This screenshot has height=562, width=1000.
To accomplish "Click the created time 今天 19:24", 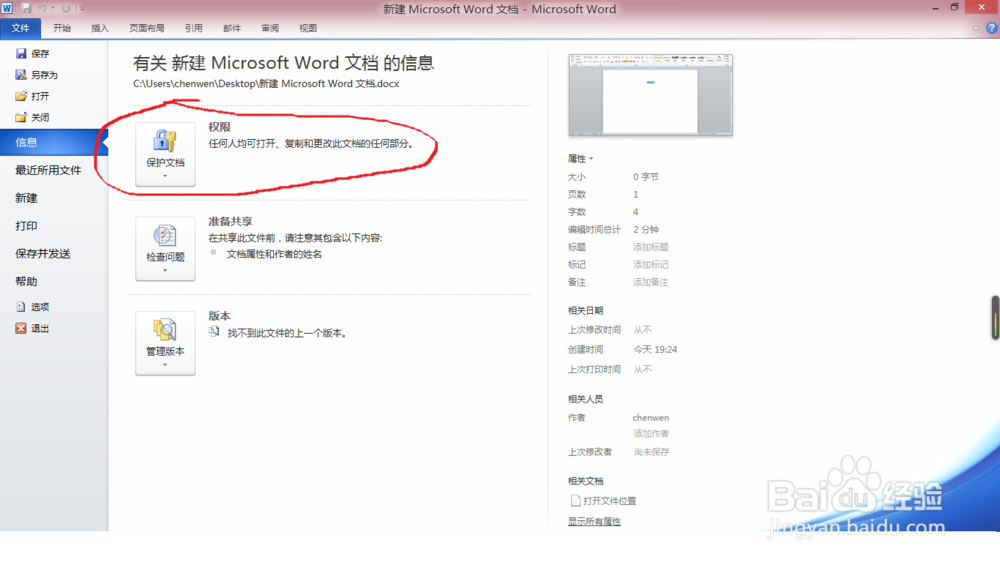I will tap(655, 350).
